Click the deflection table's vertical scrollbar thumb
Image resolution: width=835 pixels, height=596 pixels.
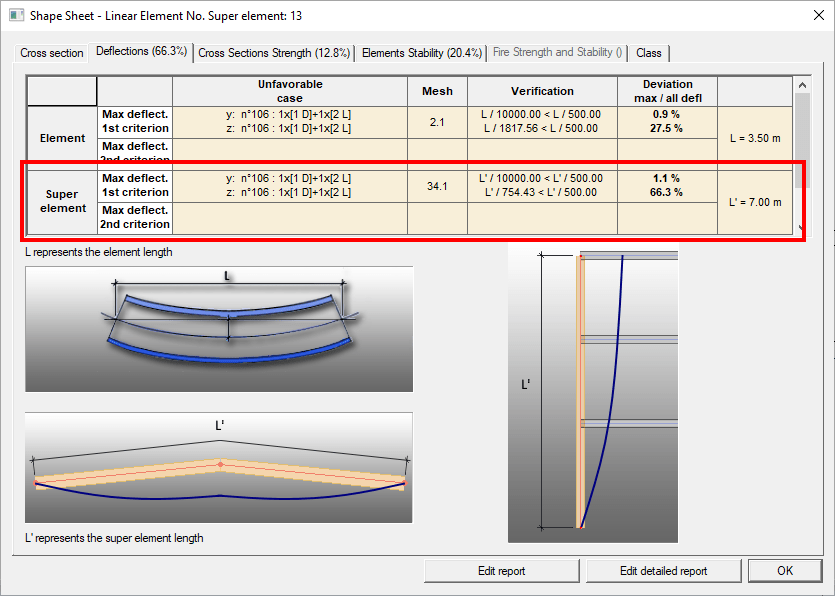coord(801,138)
